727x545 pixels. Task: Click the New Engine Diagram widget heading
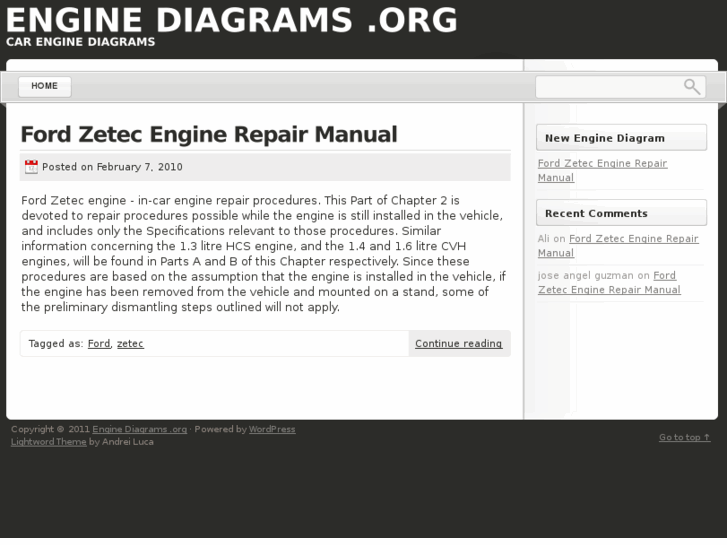(x=621, y=138)
